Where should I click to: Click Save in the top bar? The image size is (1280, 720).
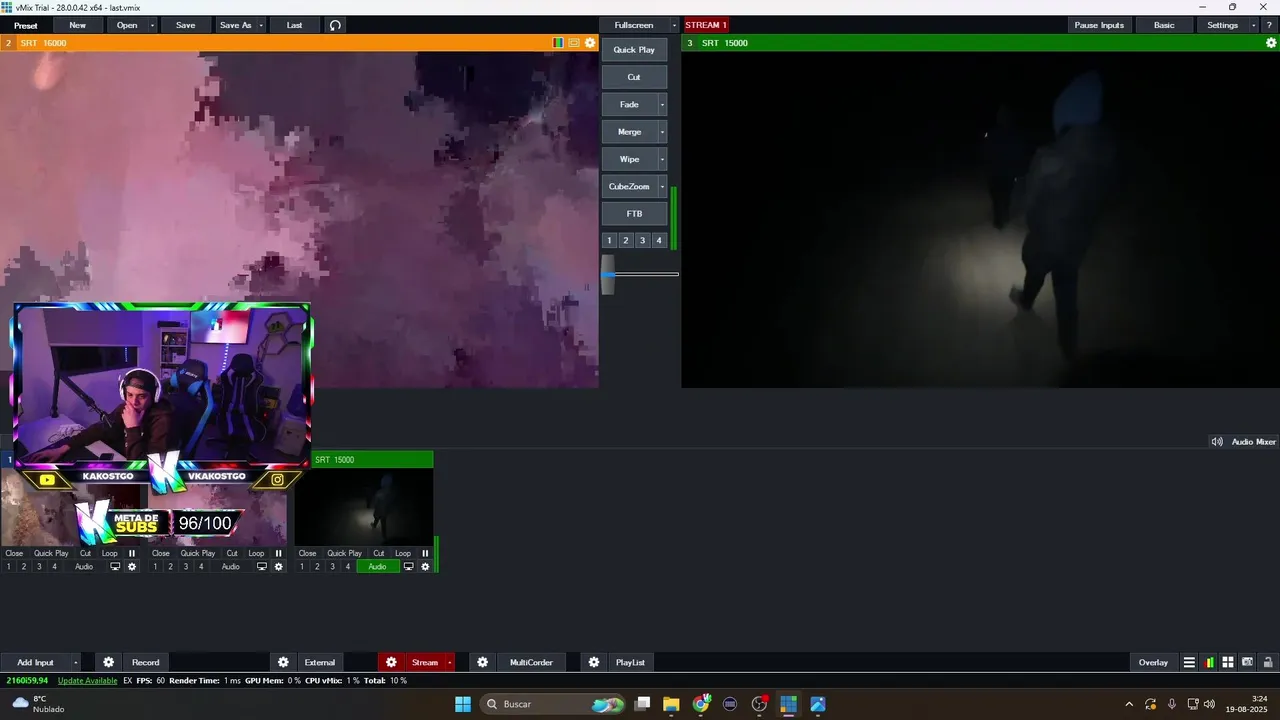(186, 25)
